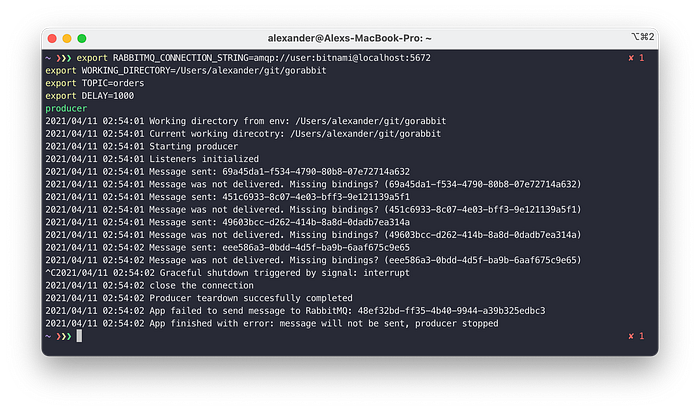
Task: Click the export TOPIC=orders line
Action: (x=95, y=83)
